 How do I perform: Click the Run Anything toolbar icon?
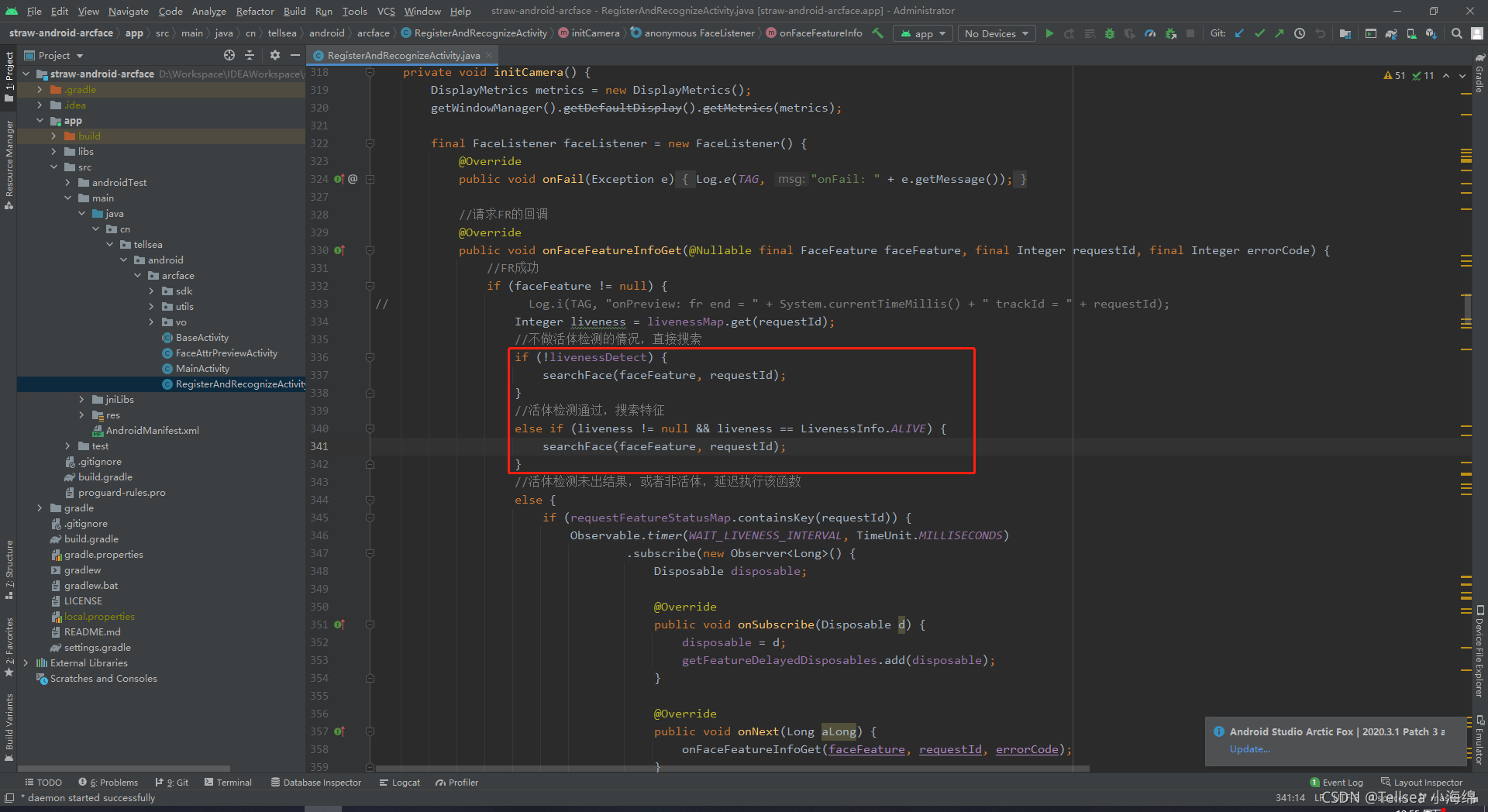click(1371, 33)
